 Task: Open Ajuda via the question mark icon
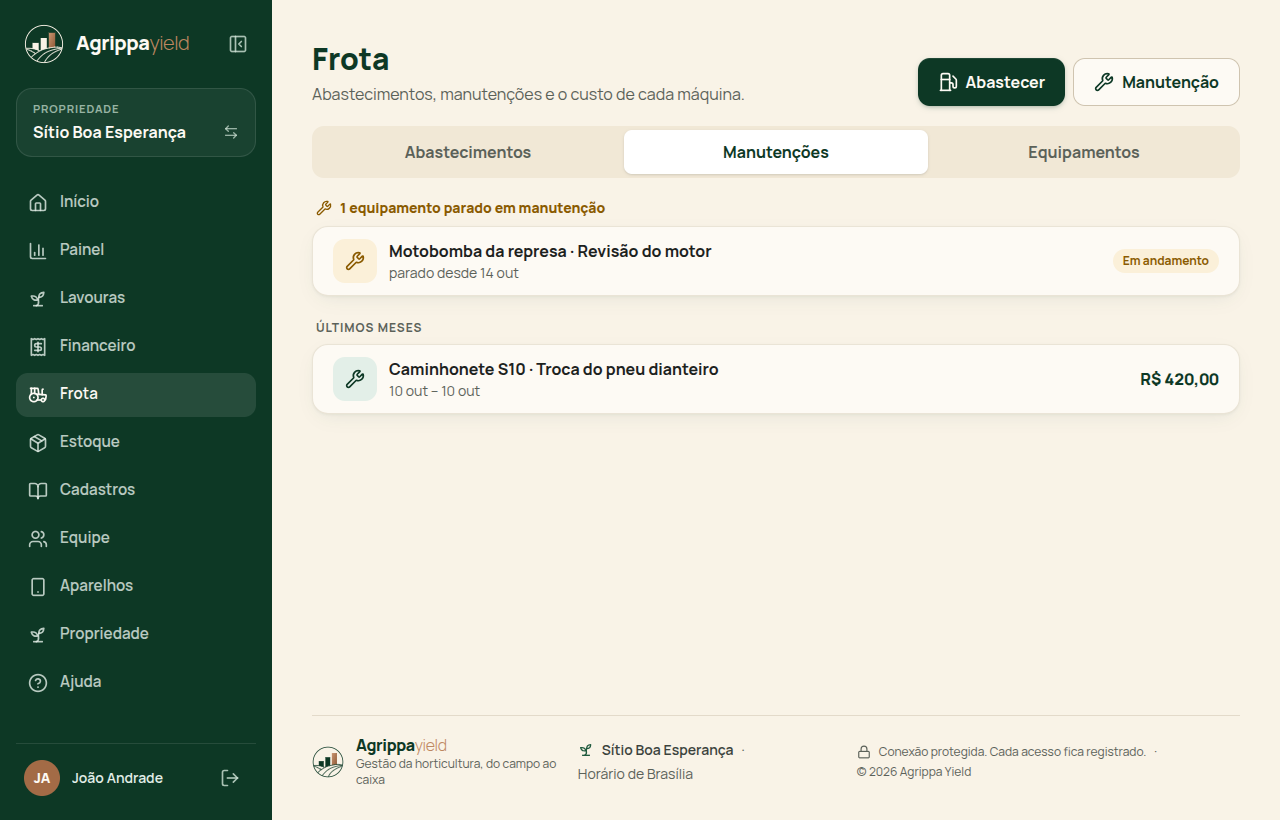(x=38, y=682)
